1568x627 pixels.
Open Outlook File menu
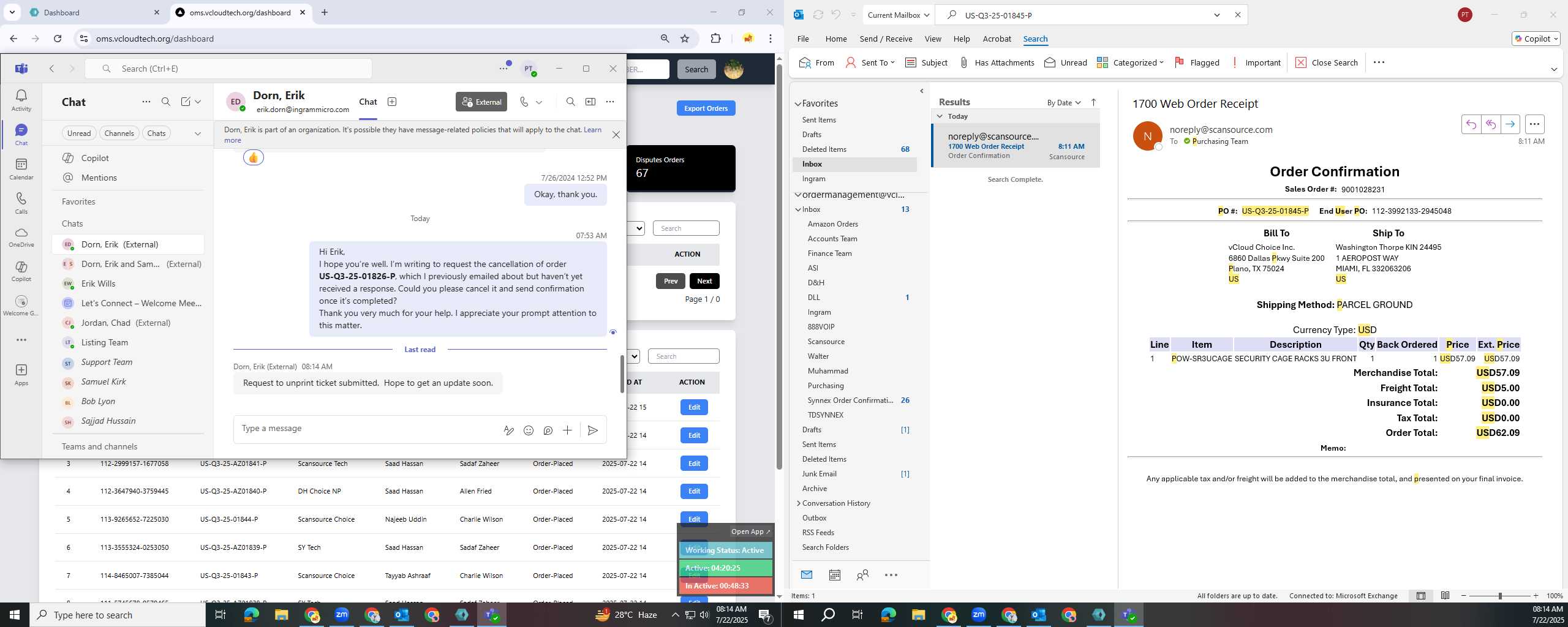tap(803, 39)
